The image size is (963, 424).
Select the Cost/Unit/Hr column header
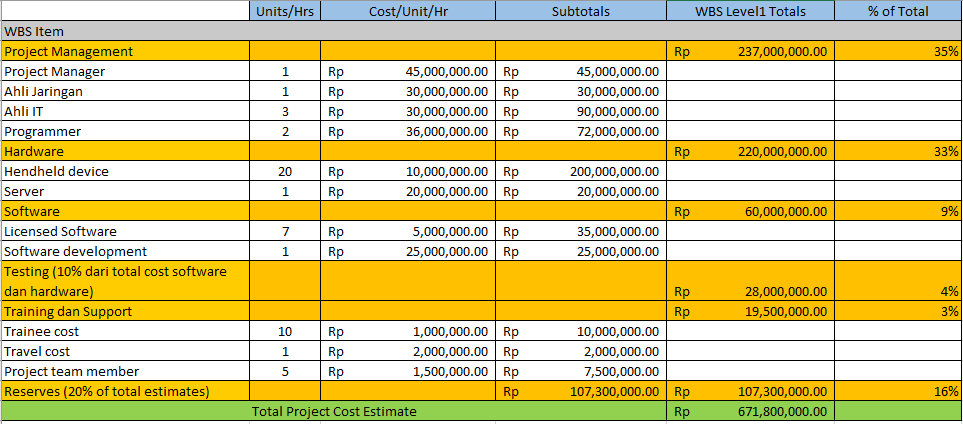coord(408,10)
